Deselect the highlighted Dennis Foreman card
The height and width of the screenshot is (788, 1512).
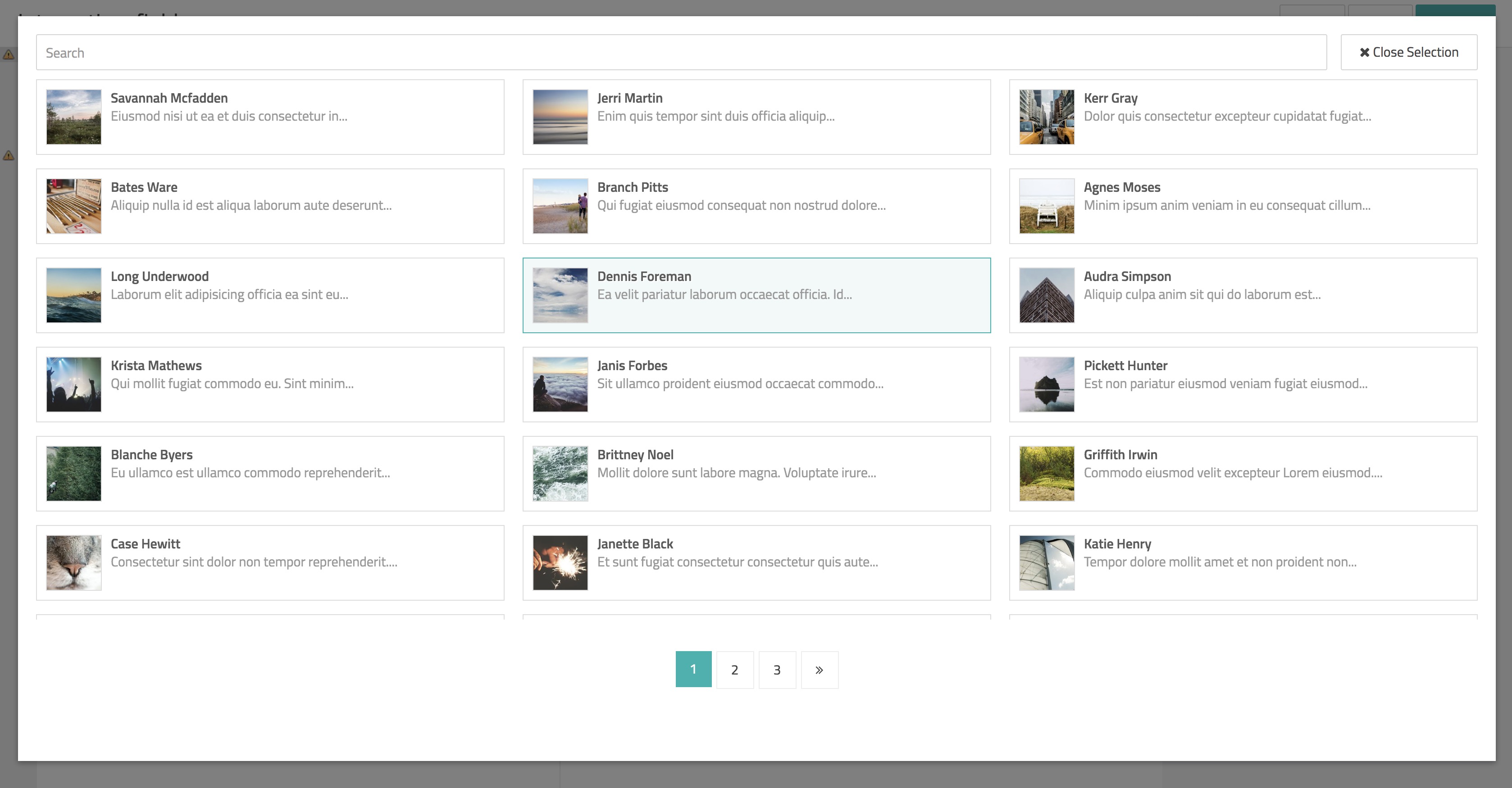(x=756, y=295)
